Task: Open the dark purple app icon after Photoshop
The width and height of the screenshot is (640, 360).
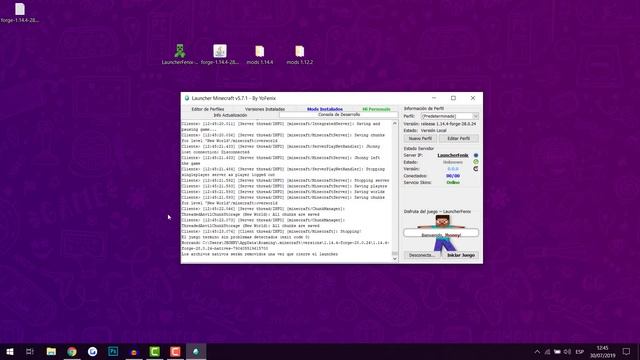Action: point(134,351)
